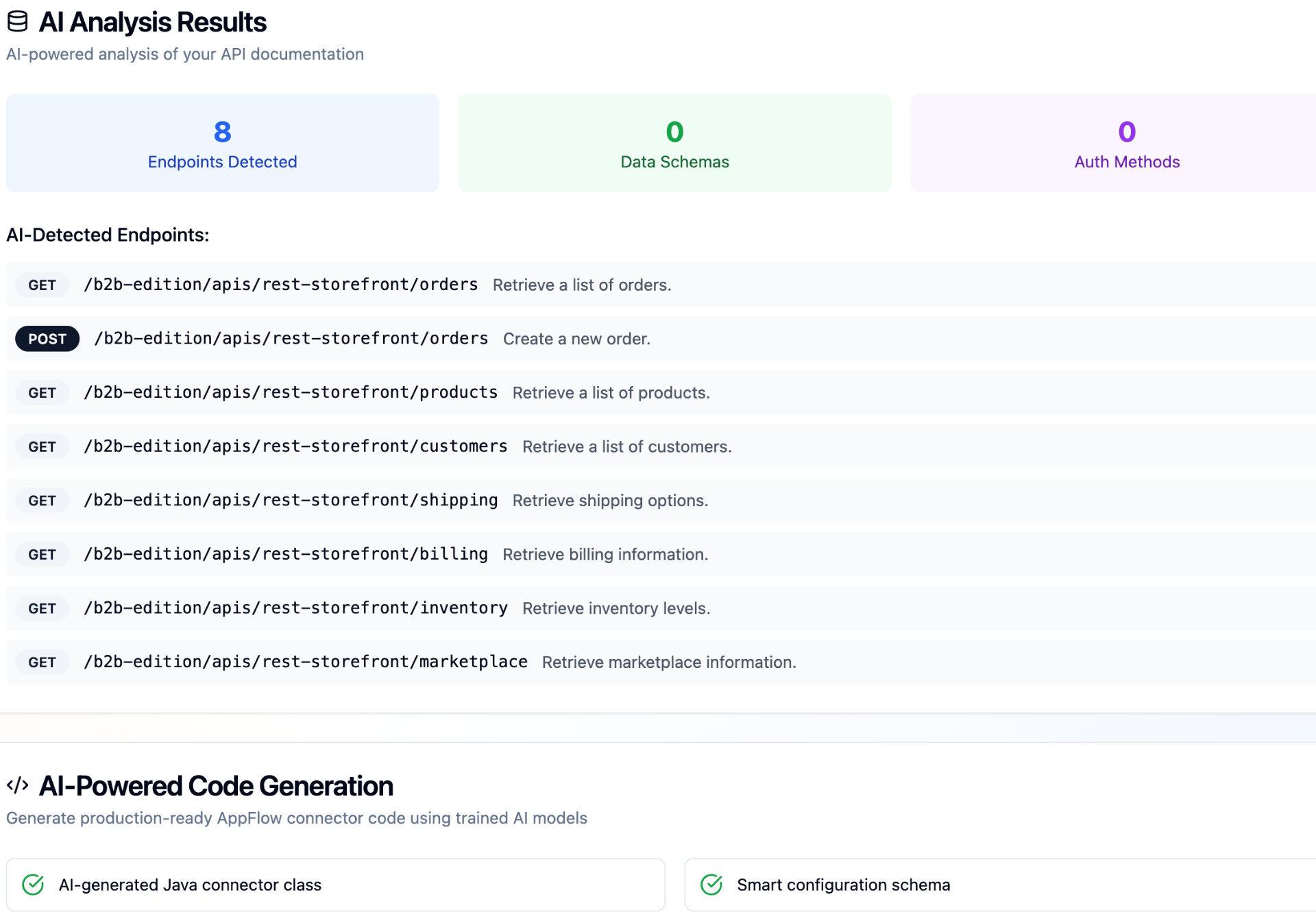Click GET badge on billing endpoint
This screenshot has height=921, width=1316.
point(42,555)
